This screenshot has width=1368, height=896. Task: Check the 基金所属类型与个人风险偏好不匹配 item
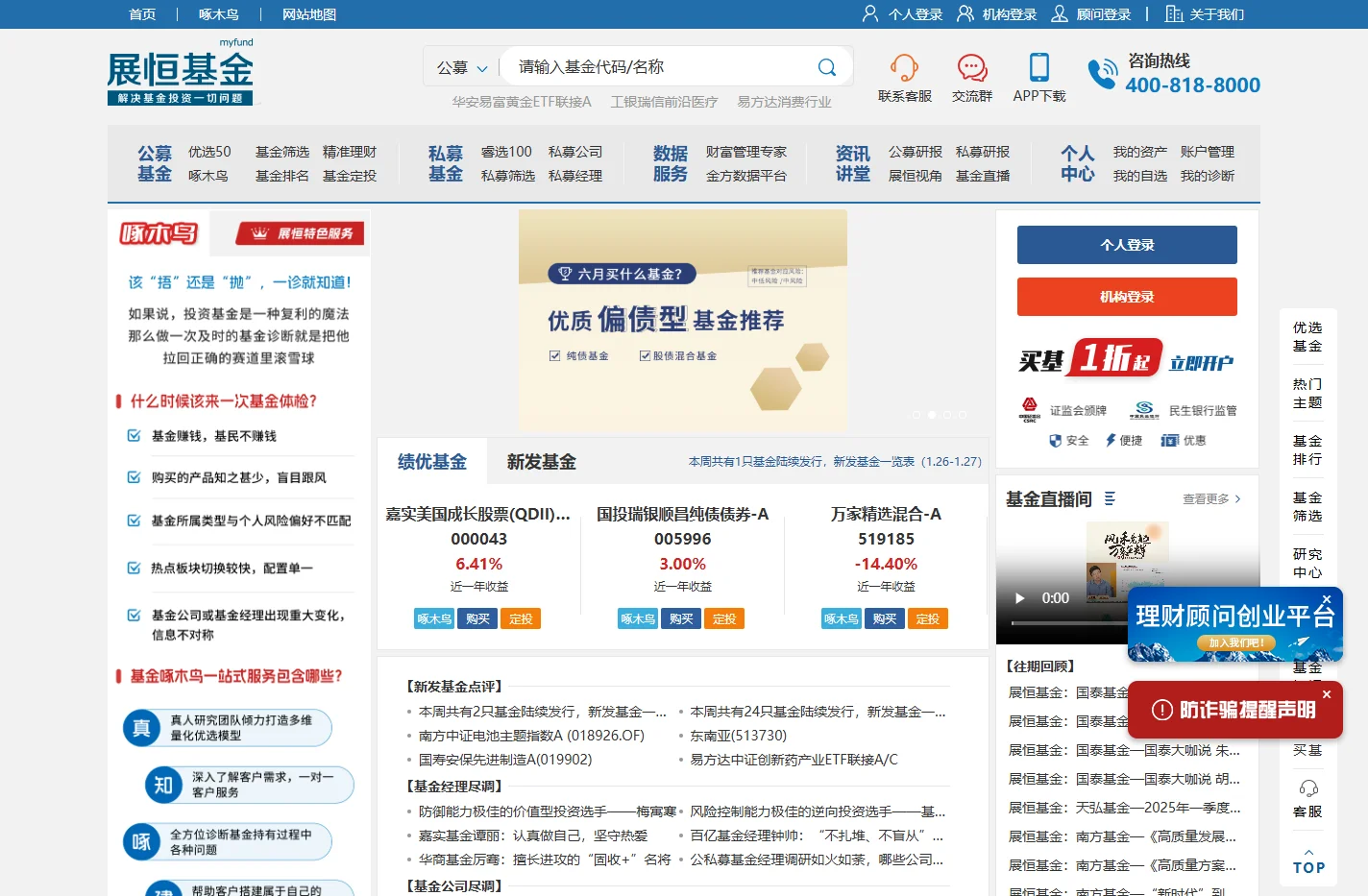(x=134, y=521)
